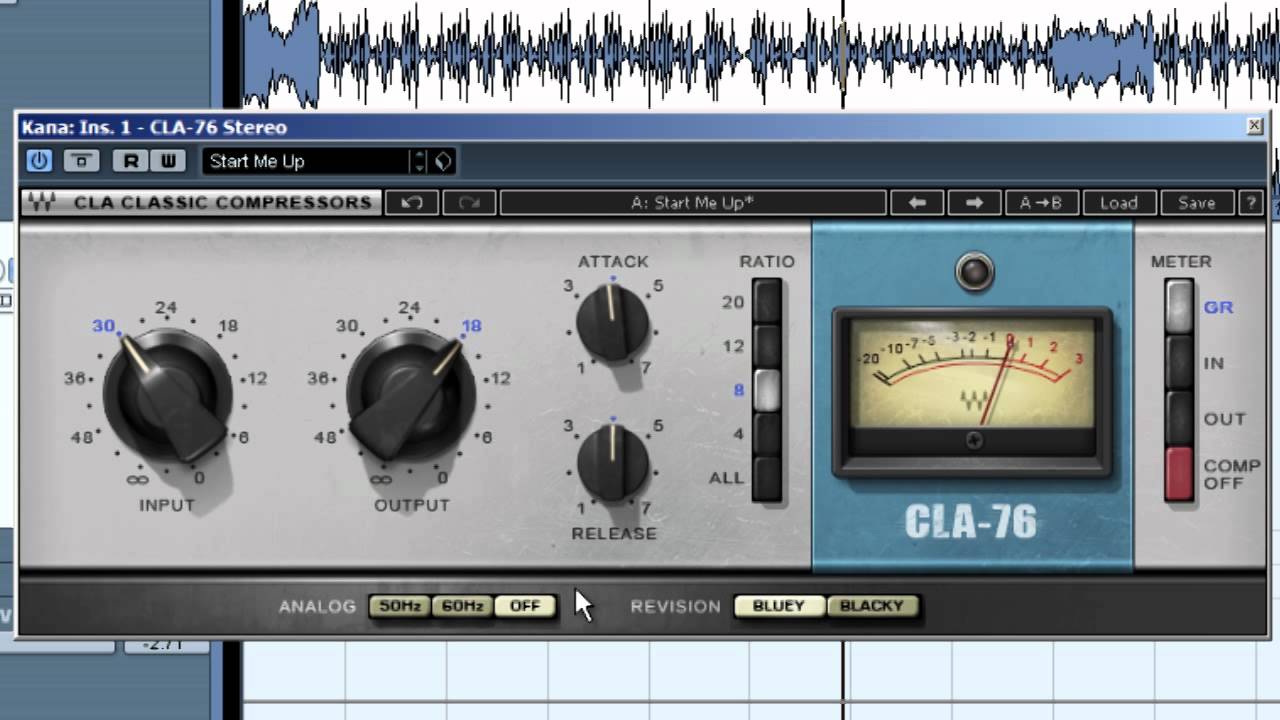Set meter to IN mode

pos(1180,363)
